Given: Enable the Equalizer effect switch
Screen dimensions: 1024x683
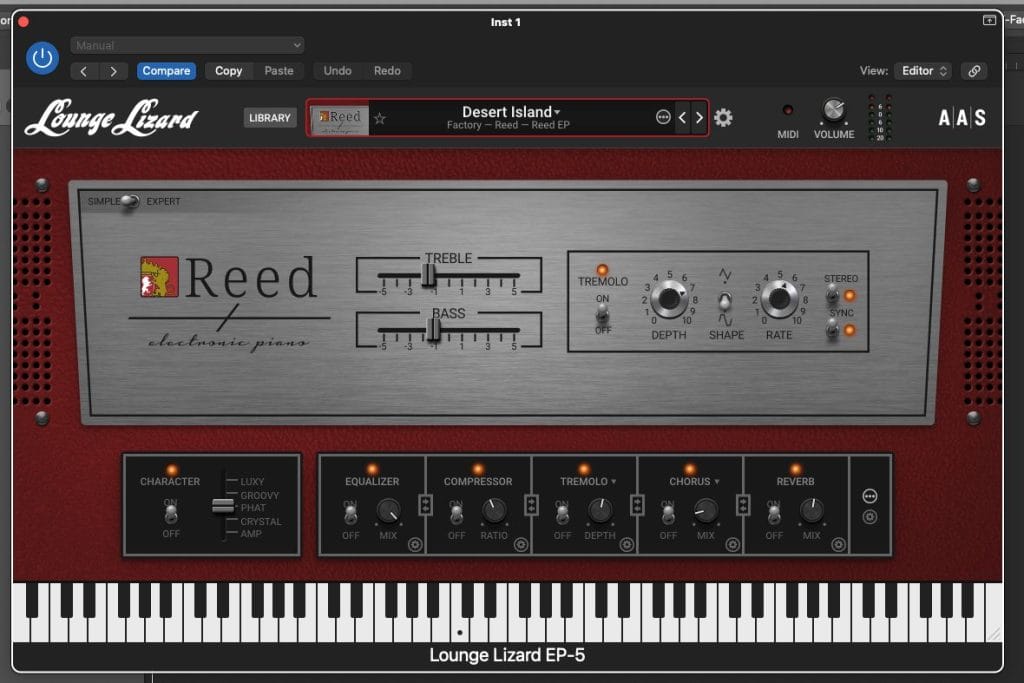Looking at the screenshot, I should pos(351,515).
